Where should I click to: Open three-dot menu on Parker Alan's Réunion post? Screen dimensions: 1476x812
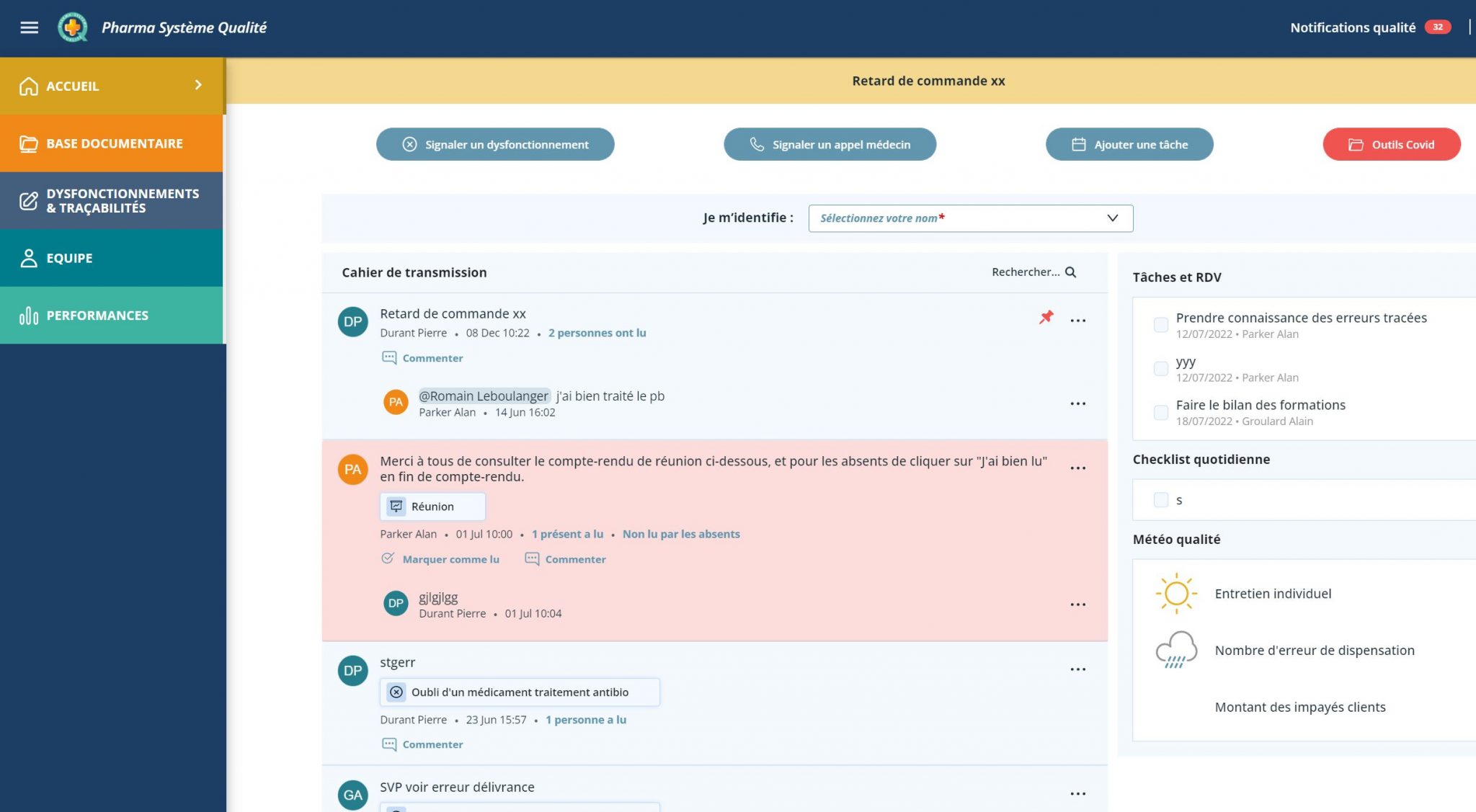1077,468
